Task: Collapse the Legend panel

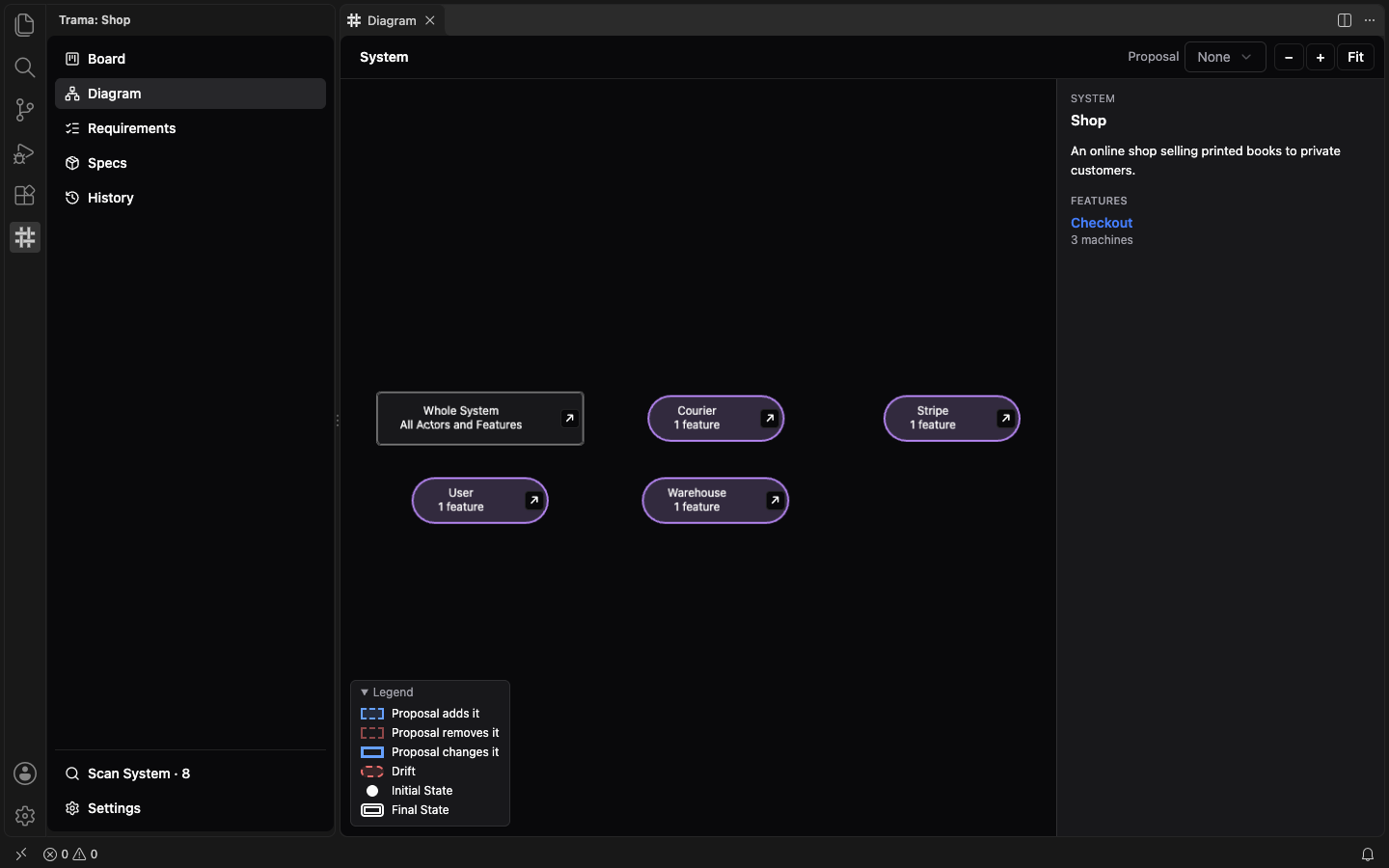Action: point(387,692)
